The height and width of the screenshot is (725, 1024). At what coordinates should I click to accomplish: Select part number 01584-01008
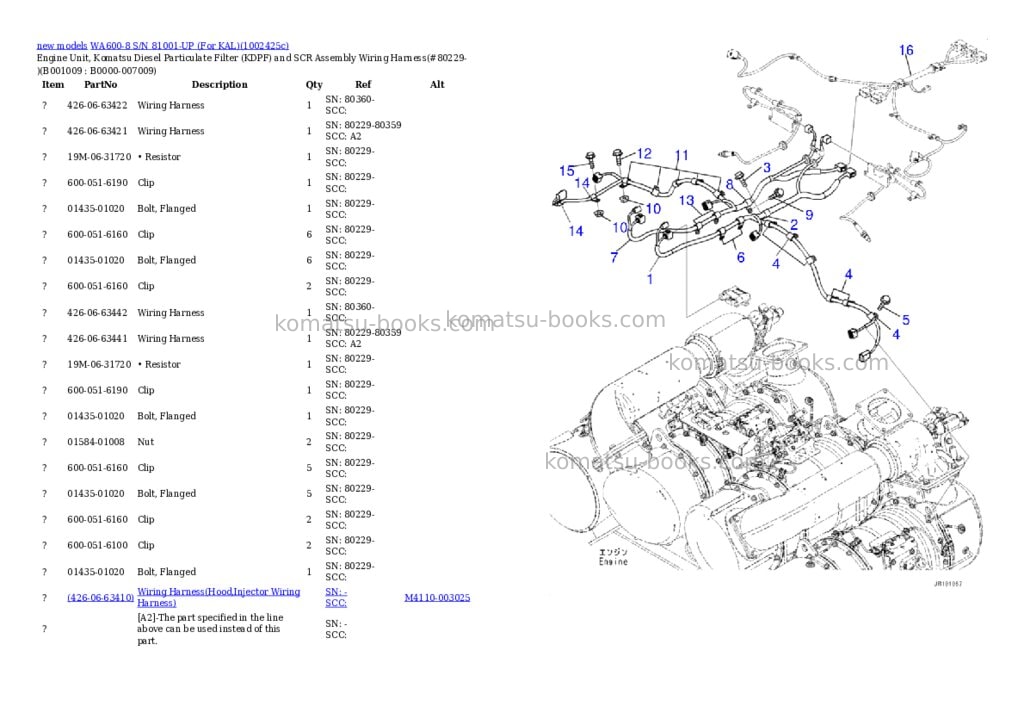(x=96, y=442)
